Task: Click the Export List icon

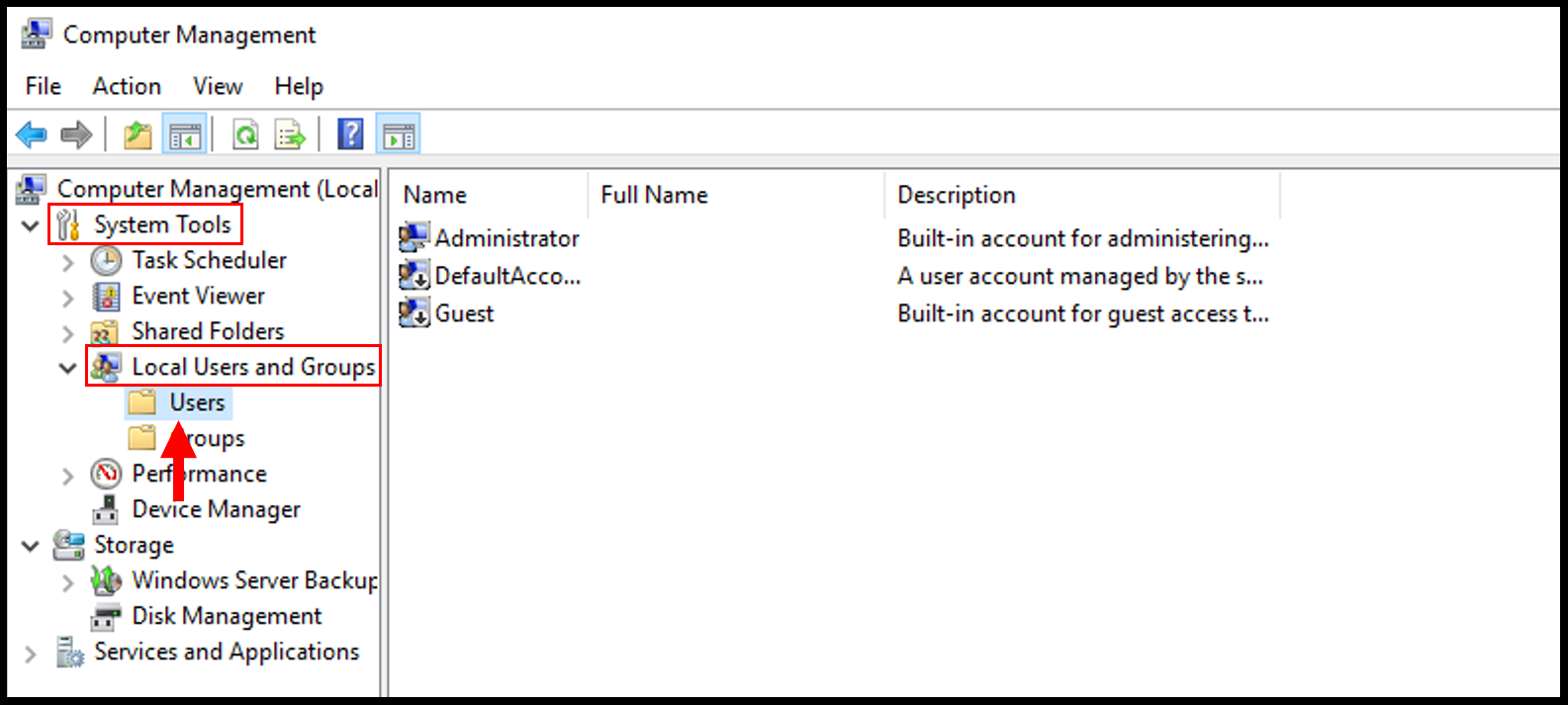Action: pyautogui.click(x=290, y=133)
